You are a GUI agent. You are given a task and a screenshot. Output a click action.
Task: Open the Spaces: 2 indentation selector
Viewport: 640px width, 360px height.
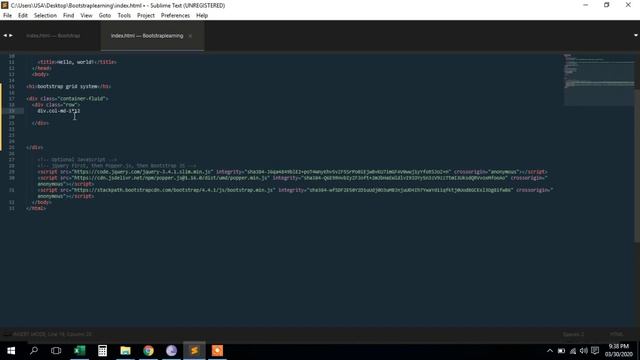pos(573,334)
